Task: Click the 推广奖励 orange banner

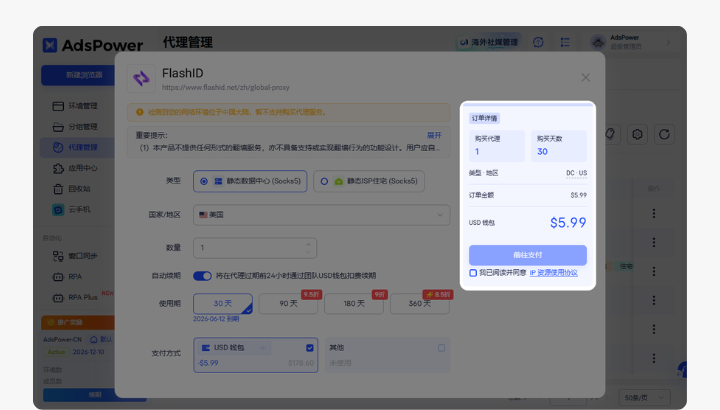Action: [78, 322]
